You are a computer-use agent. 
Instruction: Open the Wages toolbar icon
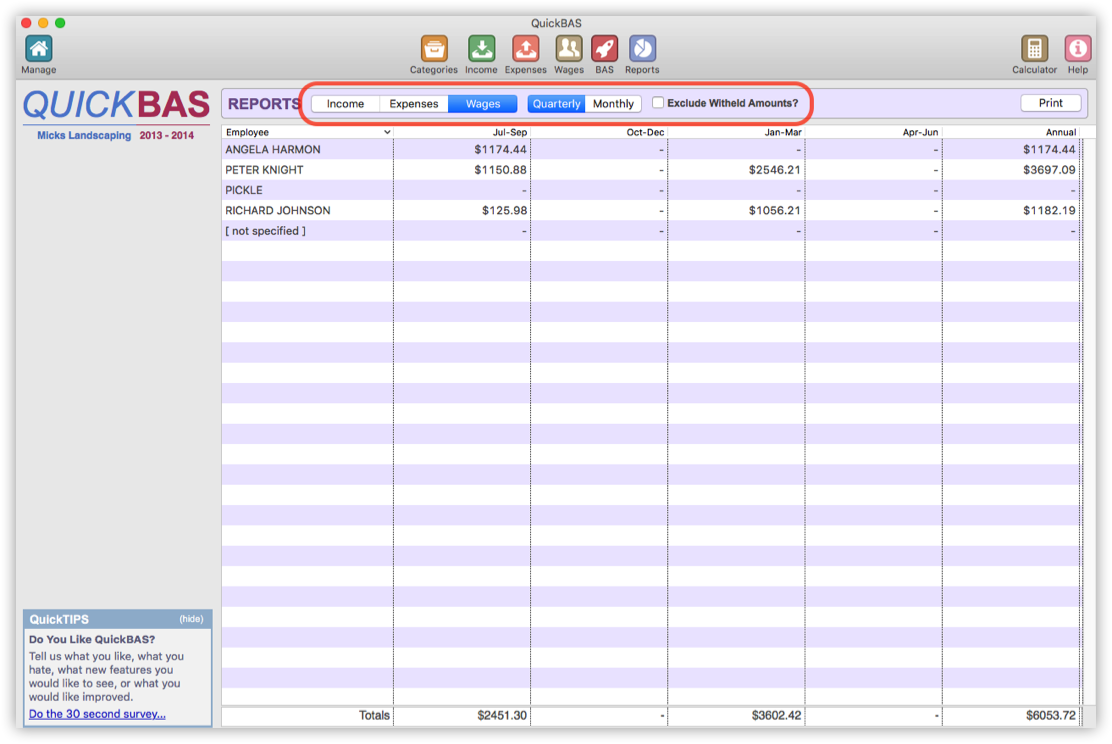pyautogui.click(x=569, y=48)
